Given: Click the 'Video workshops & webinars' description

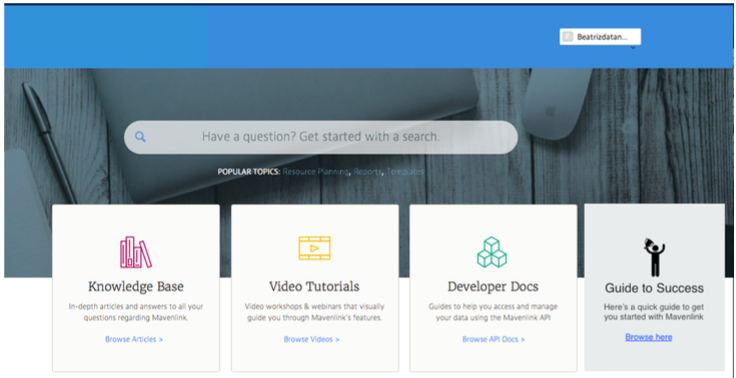Looking at the screenshot, I should [x=314, y=312].
